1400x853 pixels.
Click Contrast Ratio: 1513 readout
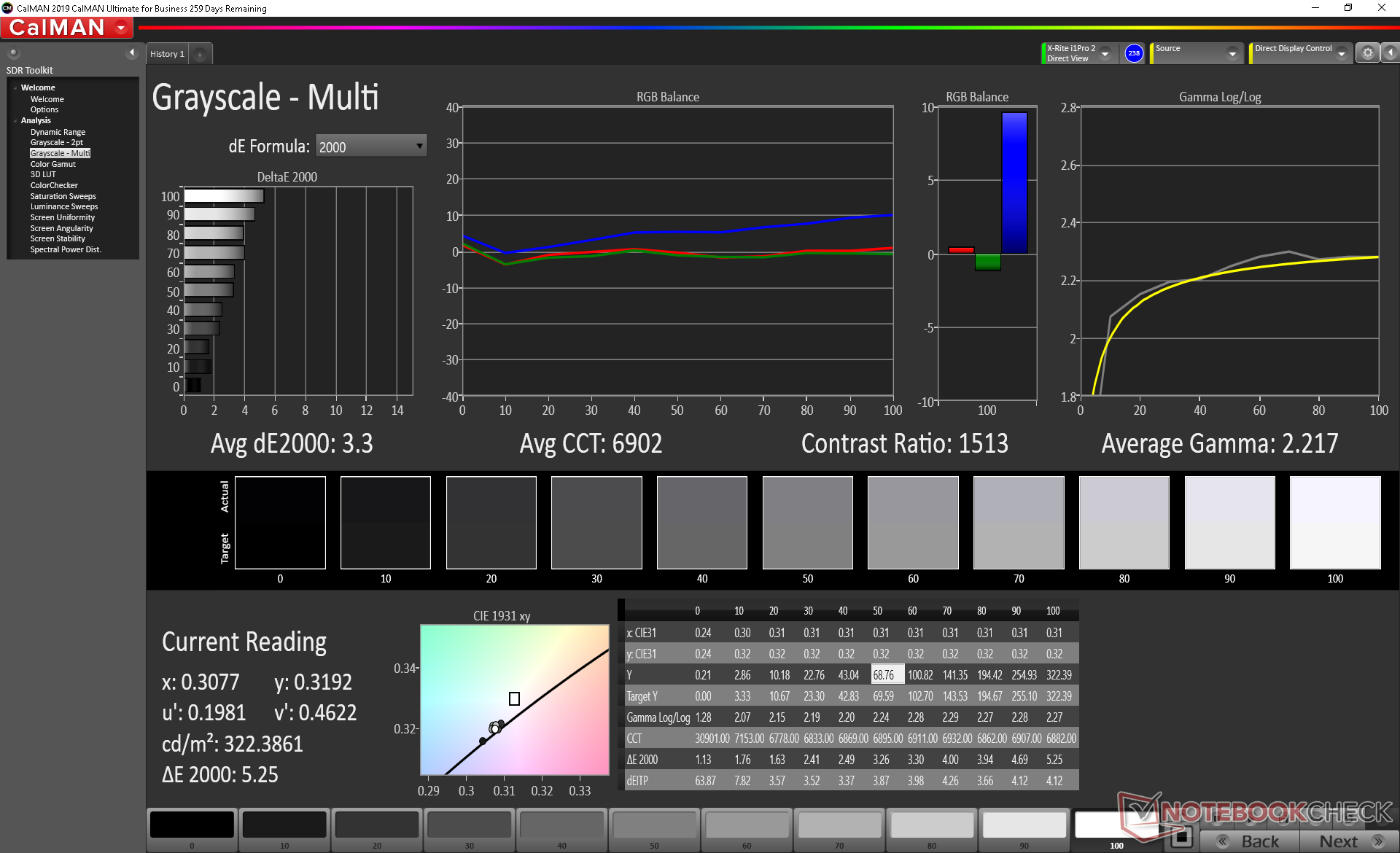coord(904,443)
